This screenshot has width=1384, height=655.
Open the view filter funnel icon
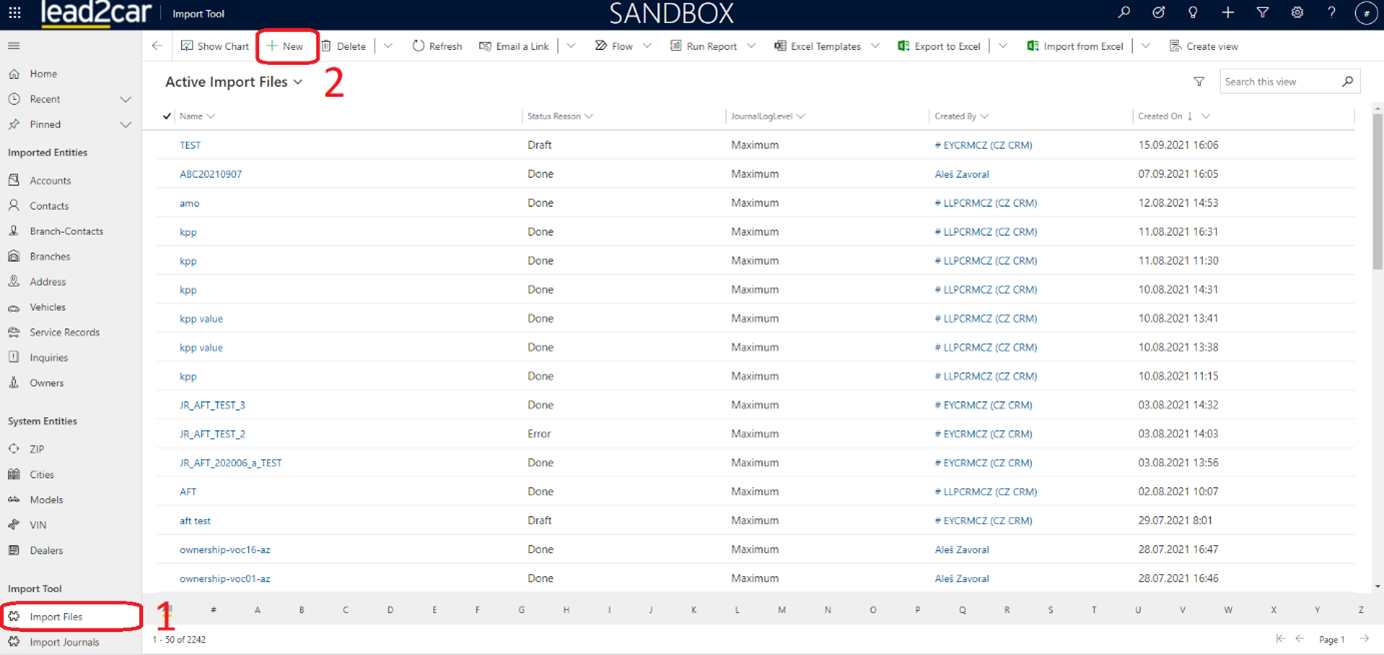1199,82
